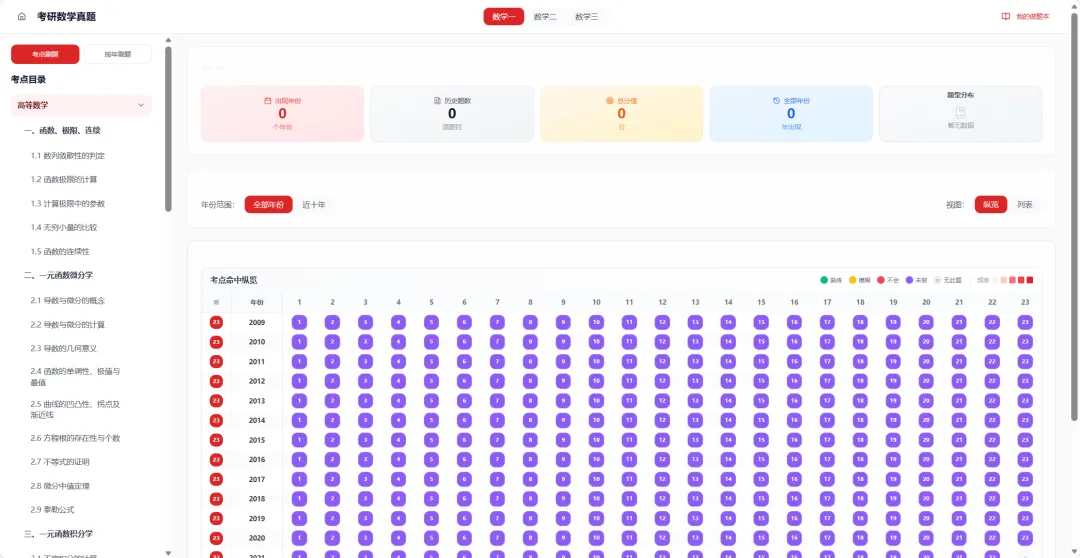Switch to 按年刷题 mode
1080x558 pixels.
click(118, 54)
